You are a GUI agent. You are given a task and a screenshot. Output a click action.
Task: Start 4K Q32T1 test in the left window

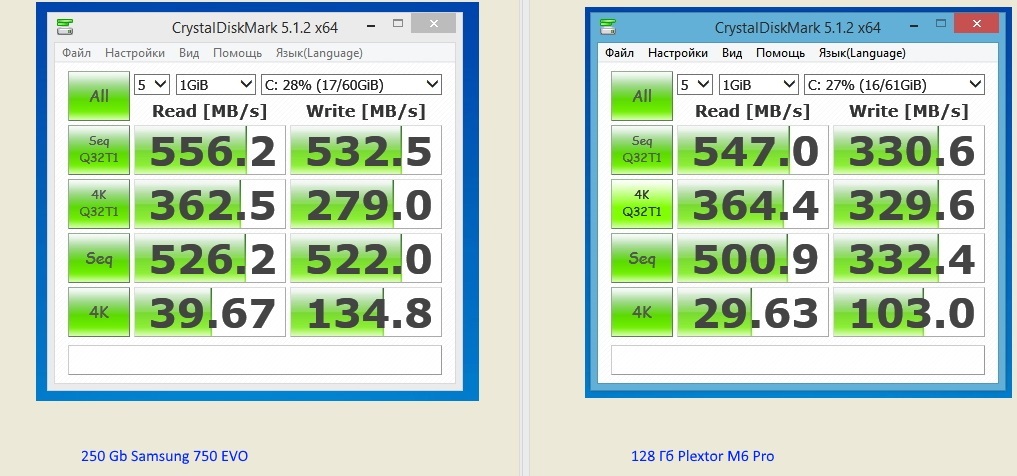99,204
